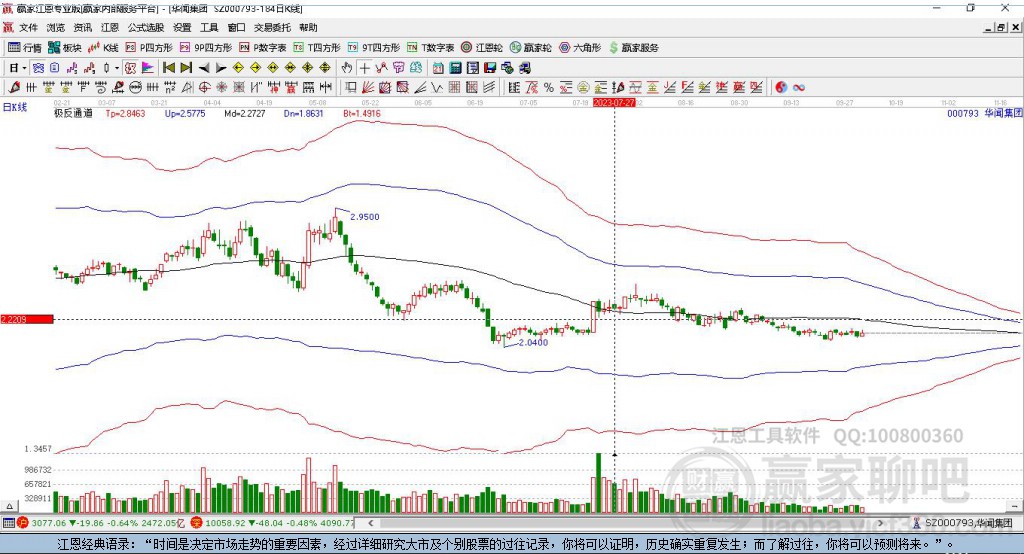Click the 极反通道 indicator name
This screenshot has width=1024, height=554.
point(73,113)
